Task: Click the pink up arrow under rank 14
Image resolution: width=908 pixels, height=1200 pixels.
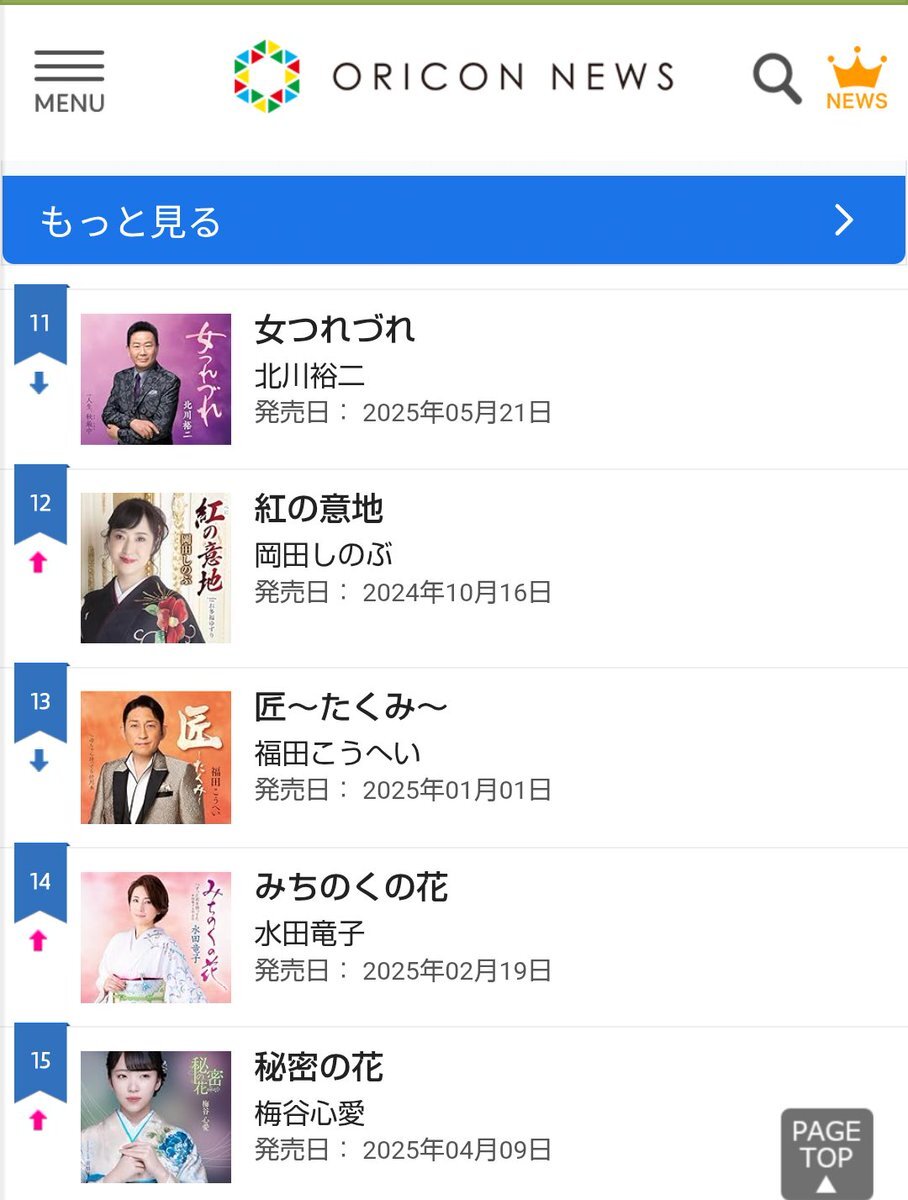Action: click(39, 940)
